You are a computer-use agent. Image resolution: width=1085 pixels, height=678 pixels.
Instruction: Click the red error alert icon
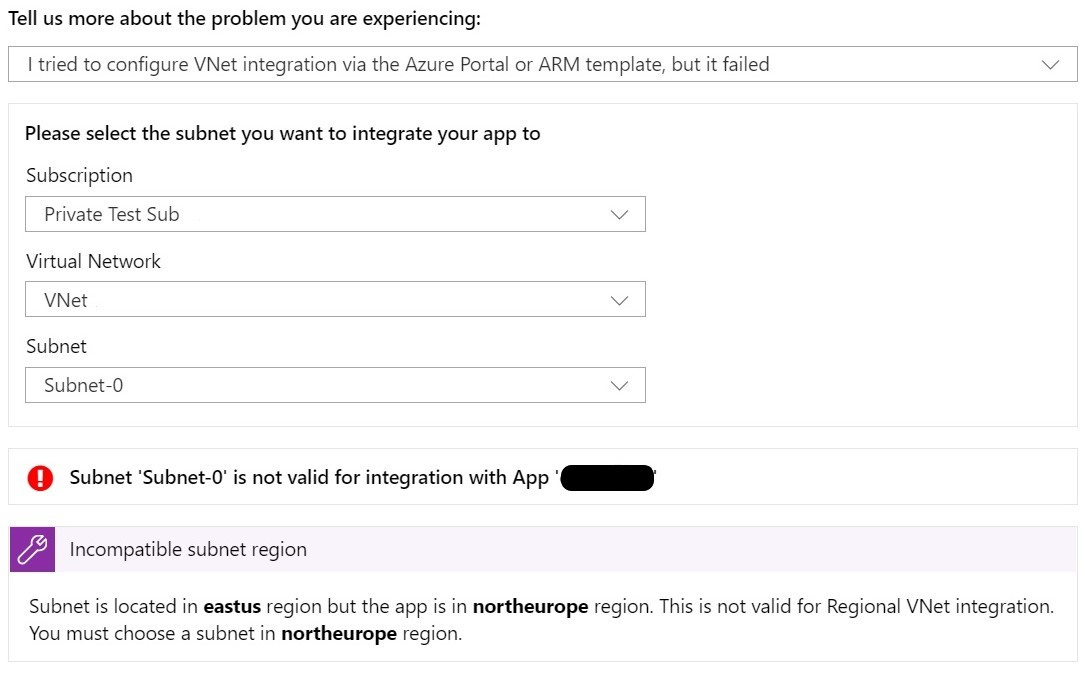(x=40, y=478)
